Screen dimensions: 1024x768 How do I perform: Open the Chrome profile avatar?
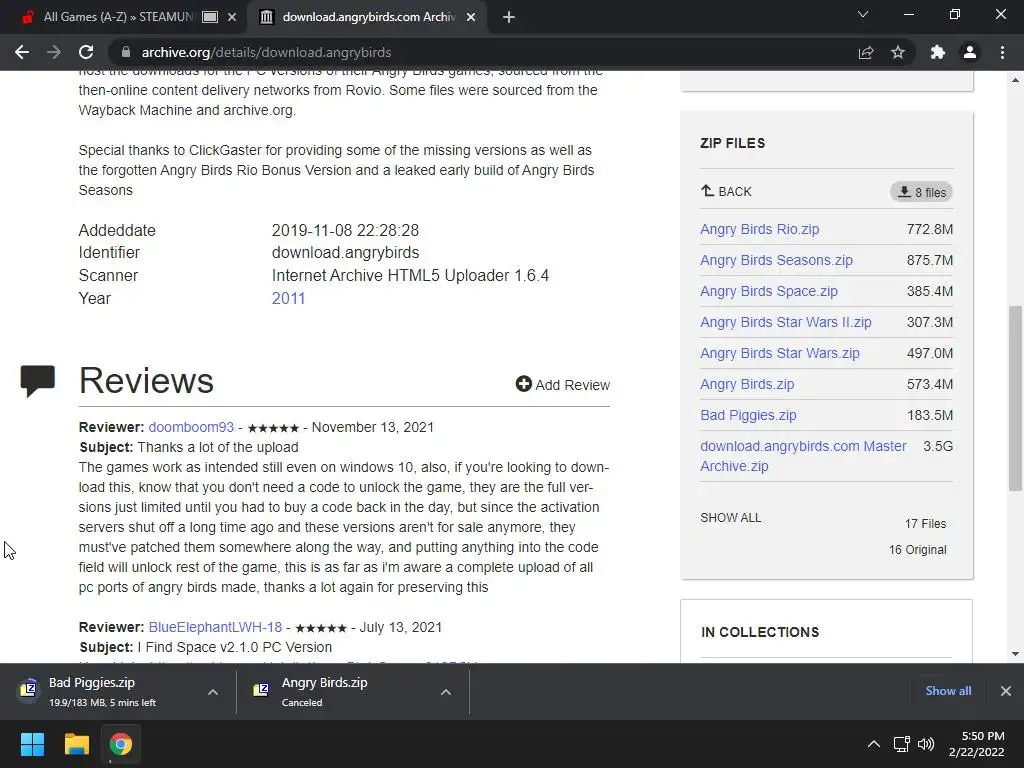[970, 52]
